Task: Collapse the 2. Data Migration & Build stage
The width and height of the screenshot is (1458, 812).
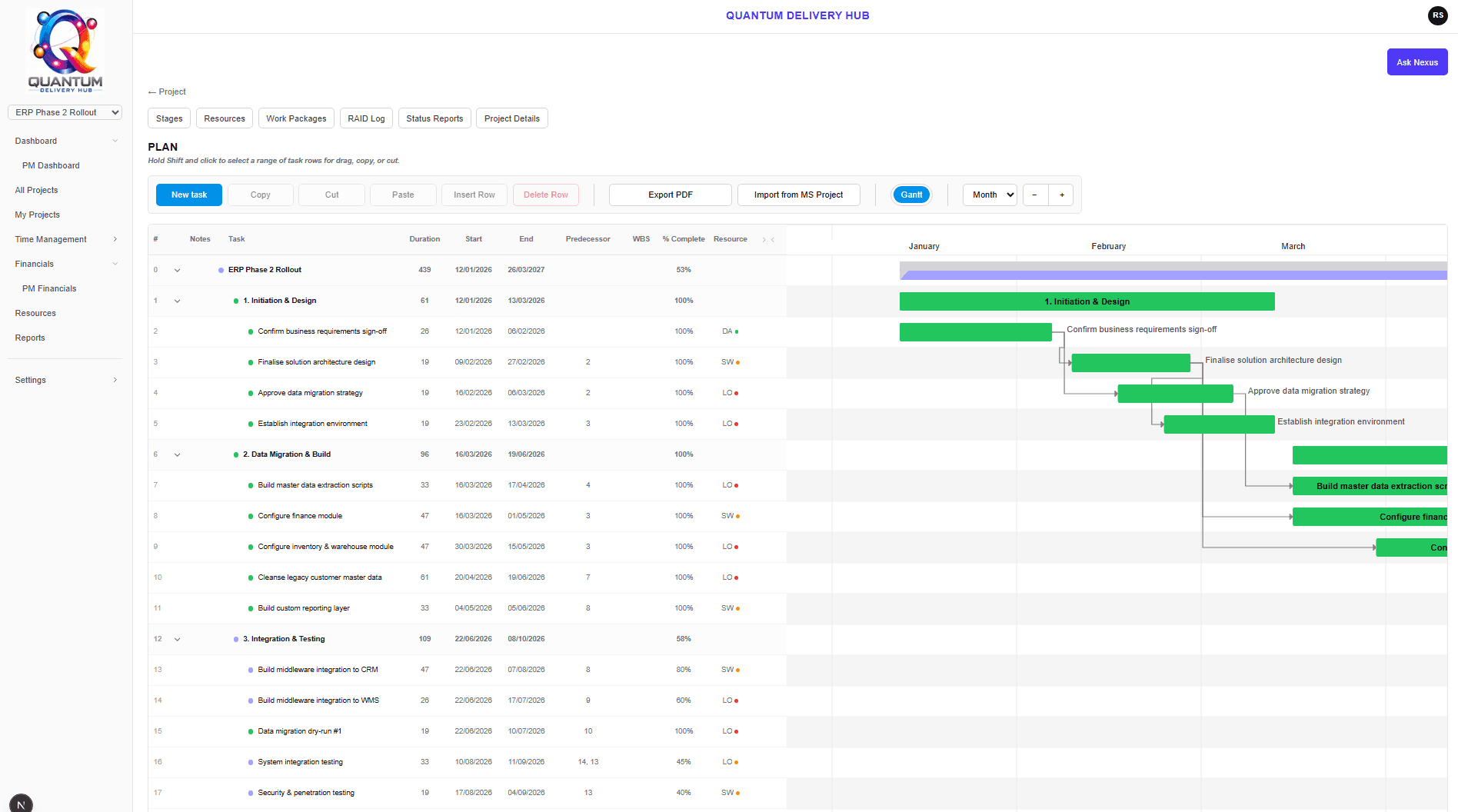Action: point(177,454)
